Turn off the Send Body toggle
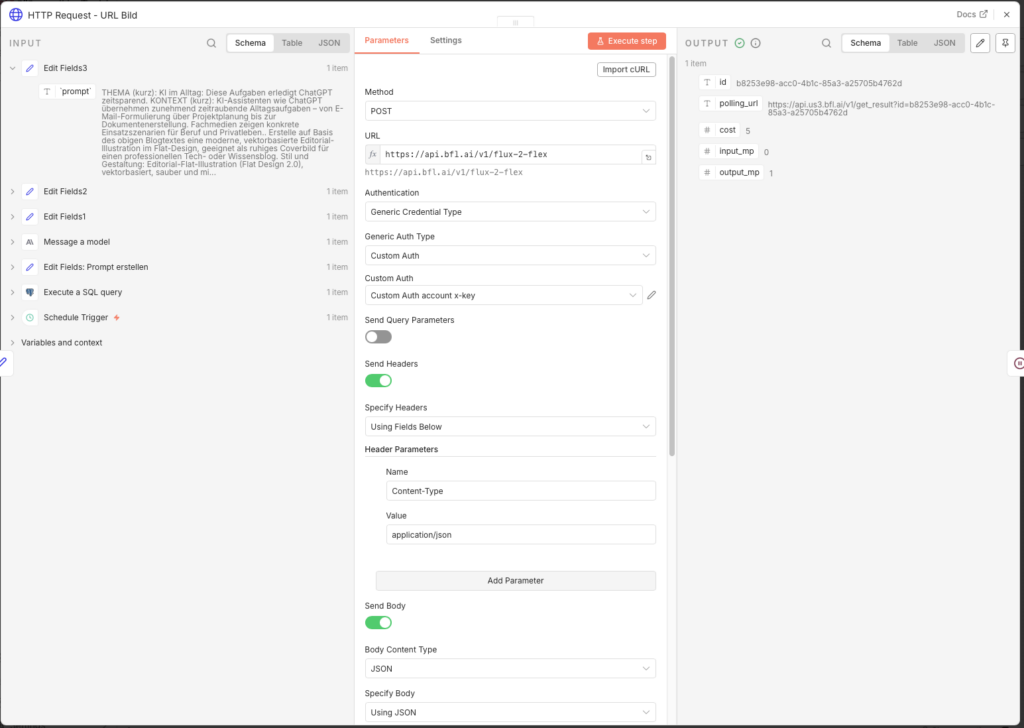1024x728 pixels. coord(378,623)
